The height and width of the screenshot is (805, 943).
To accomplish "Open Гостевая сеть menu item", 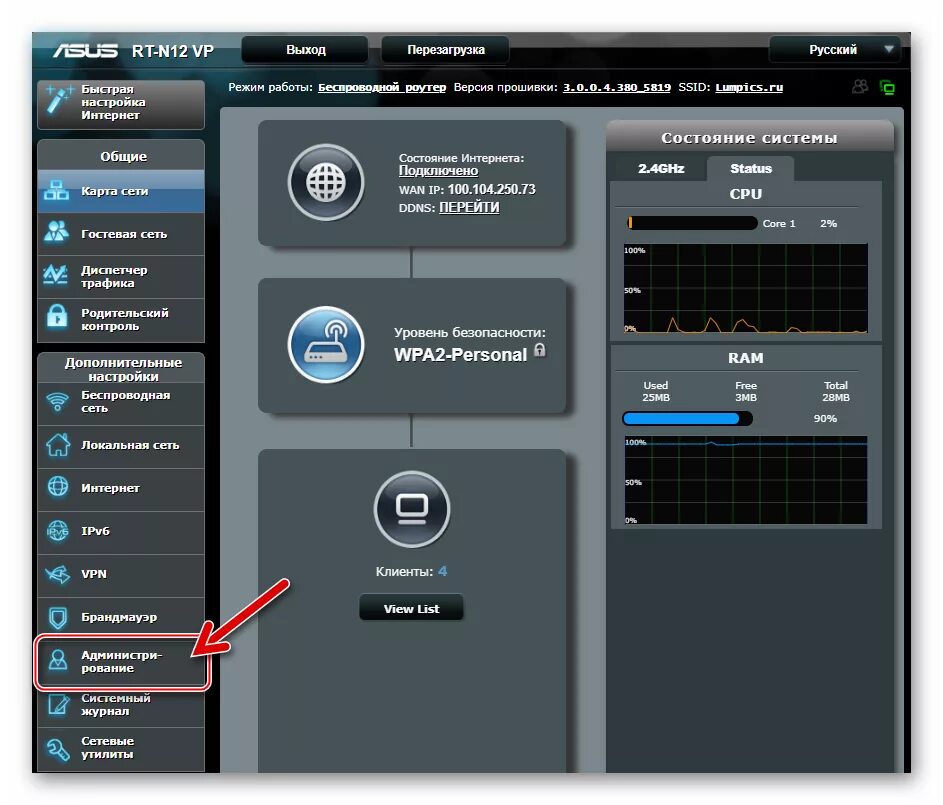I will [x=121, y=234].
